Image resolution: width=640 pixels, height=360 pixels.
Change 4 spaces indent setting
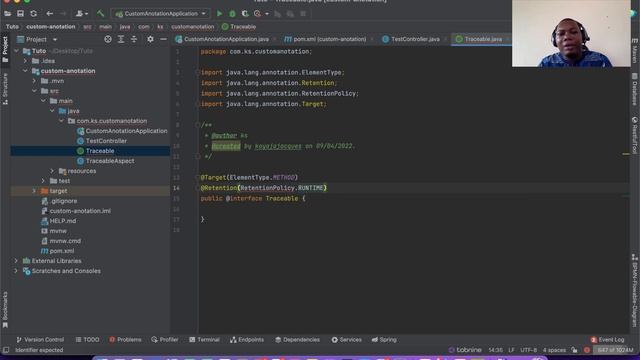point(554,350)
